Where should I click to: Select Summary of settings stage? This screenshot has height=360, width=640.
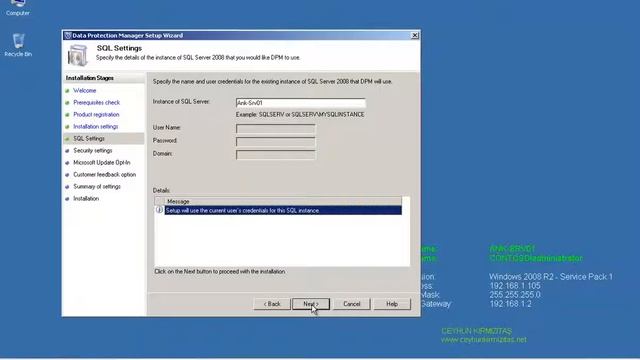[97, 187]
